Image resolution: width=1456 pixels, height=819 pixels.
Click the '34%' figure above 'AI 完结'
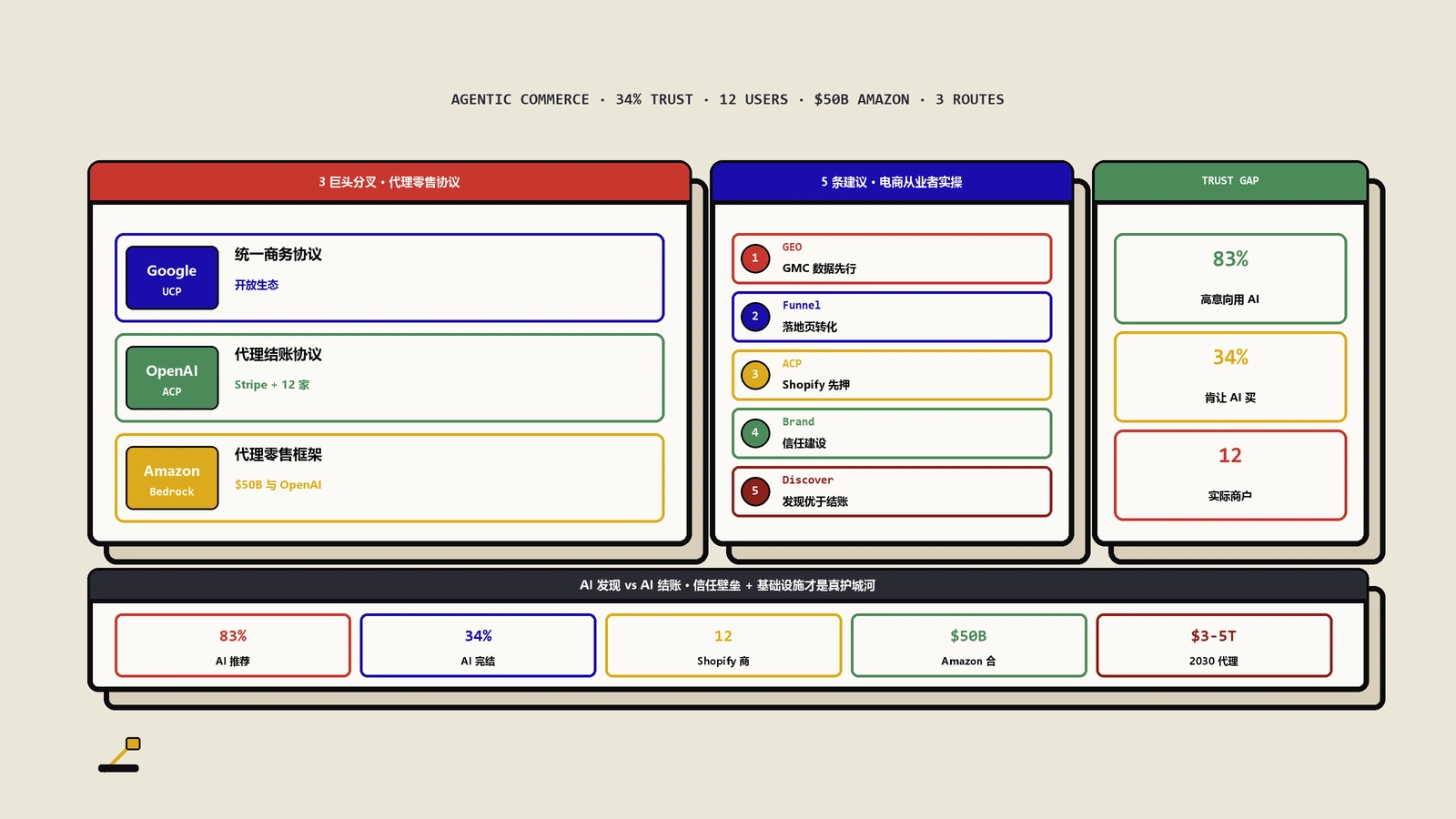pyautogui.click(x=479, y=636)
